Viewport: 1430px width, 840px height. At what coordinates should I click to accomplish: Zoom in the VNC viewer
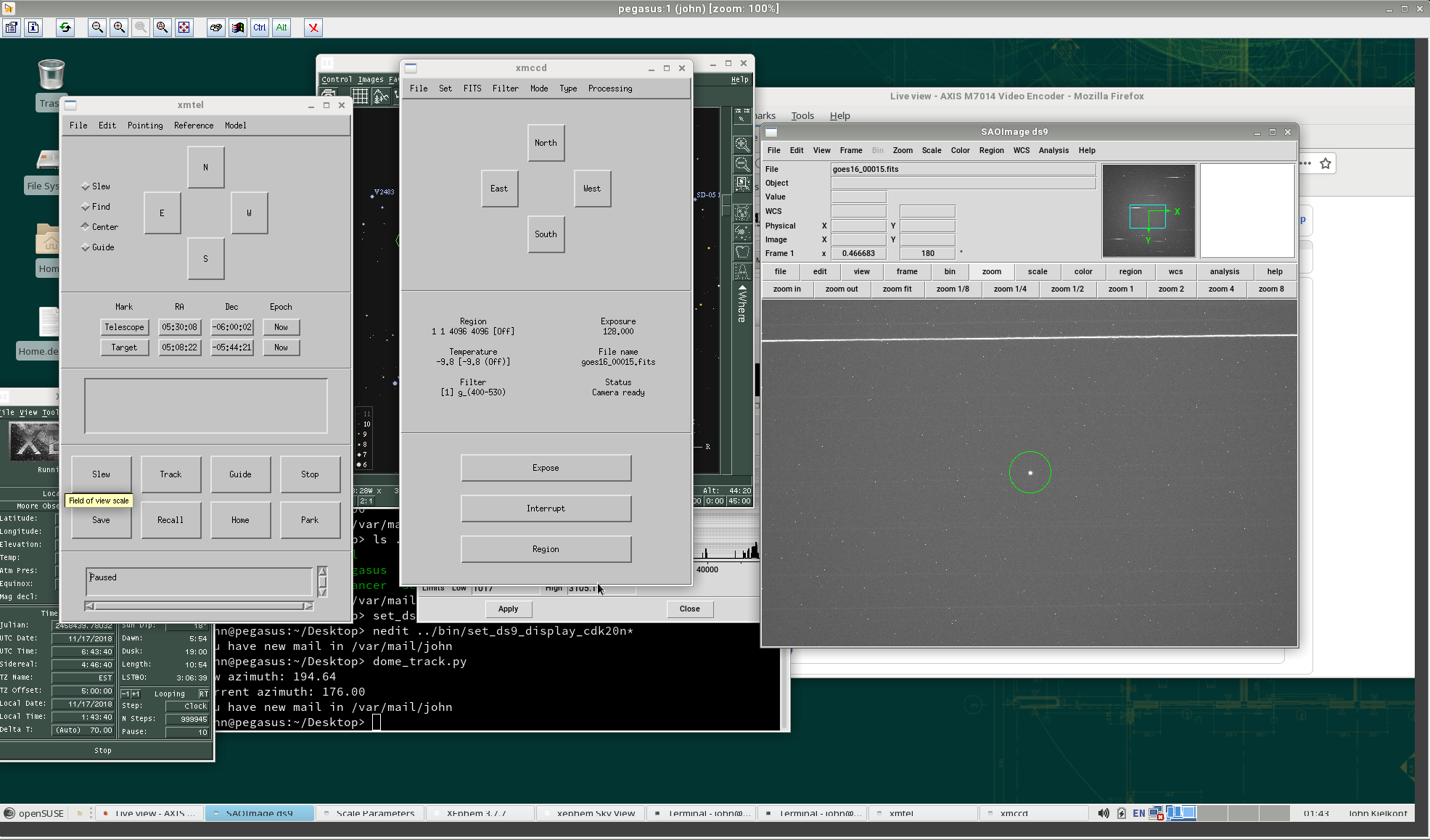point(119,28)
